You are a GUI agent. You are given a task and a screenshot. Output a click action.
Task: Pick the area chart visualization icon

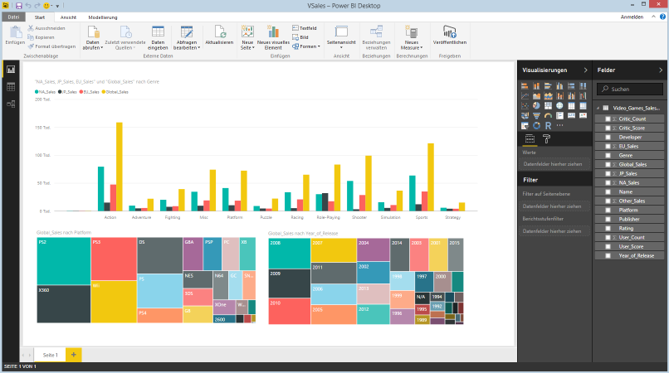click(x=536, y=96)
